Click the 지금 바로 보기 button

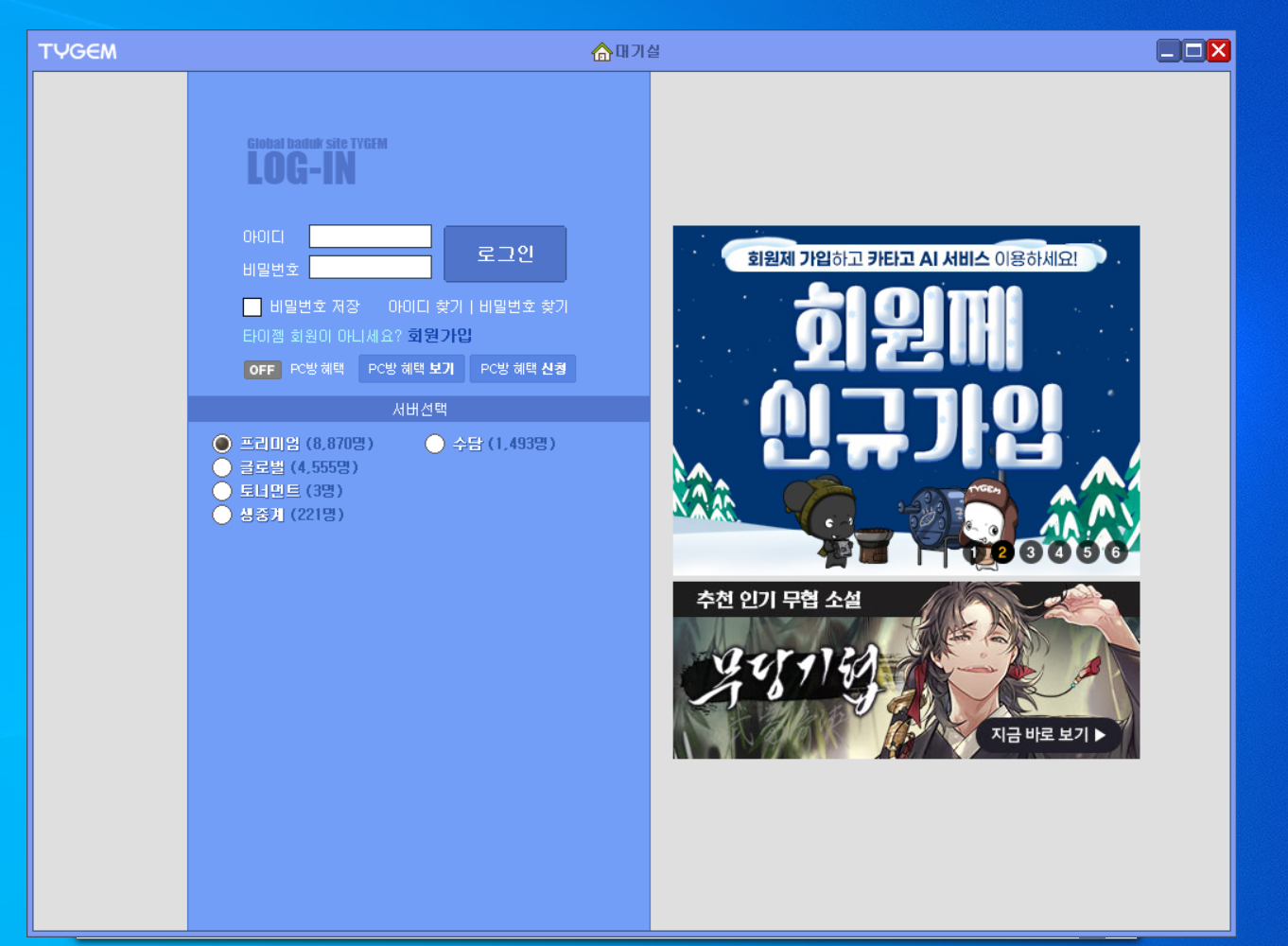click(x=1048, y=735)
